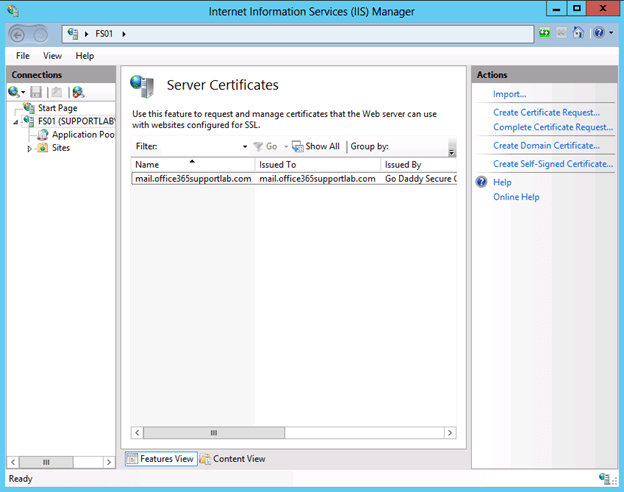Click the Up folder icon in Connections

(x=57, y=92)
